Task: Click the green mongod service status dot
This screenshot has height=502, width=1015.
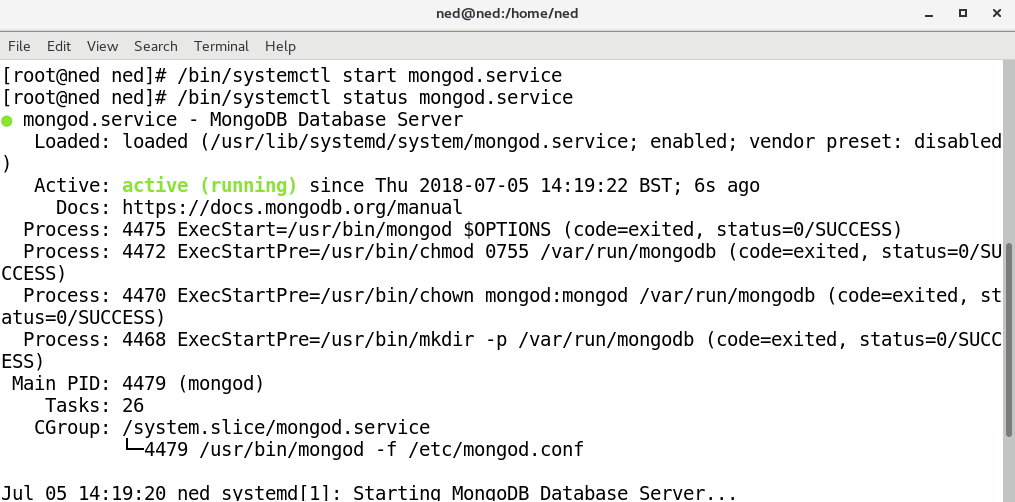Action: pos(7,121)
